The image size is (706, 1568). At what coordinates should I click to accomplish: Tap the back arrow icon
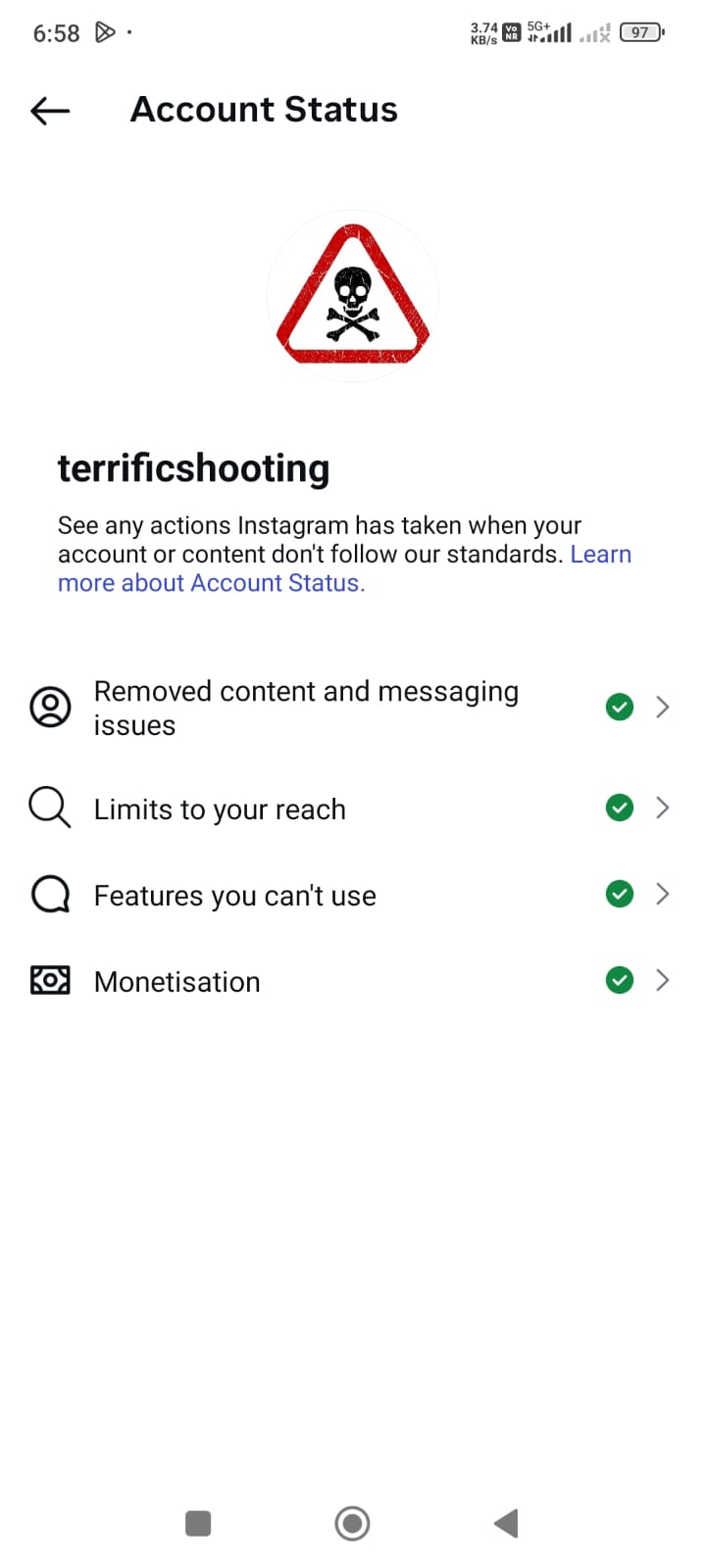(50, 111)
